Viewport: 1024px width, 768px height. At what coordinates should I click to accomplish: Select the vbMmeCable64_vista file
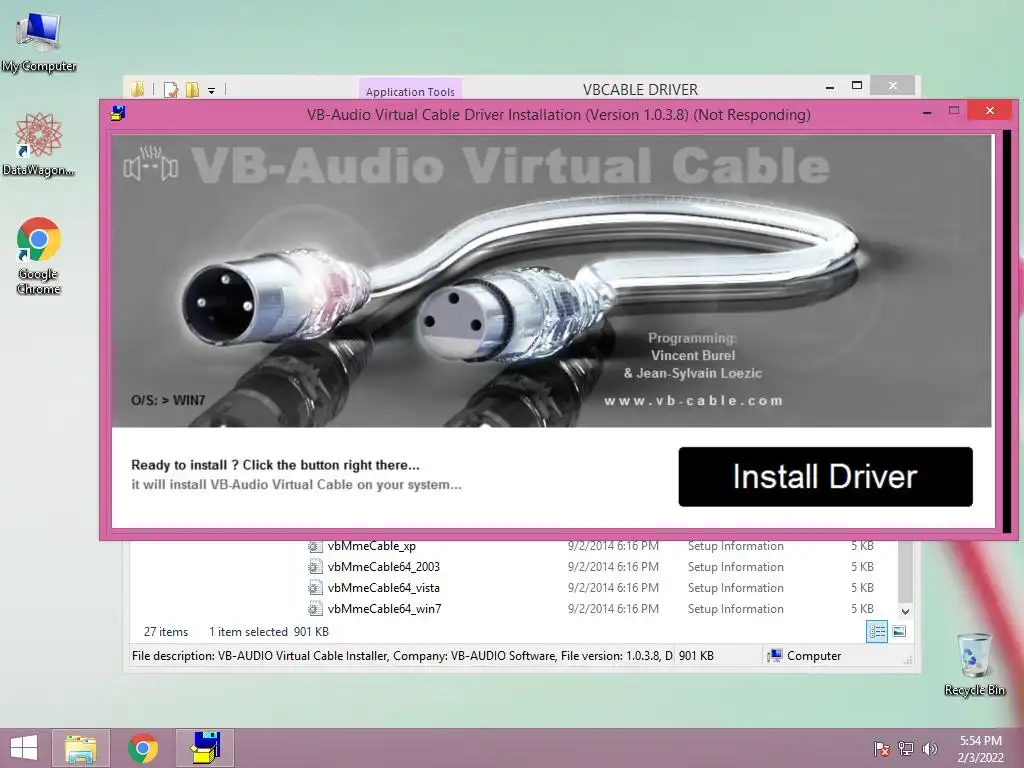pos(383,588)
